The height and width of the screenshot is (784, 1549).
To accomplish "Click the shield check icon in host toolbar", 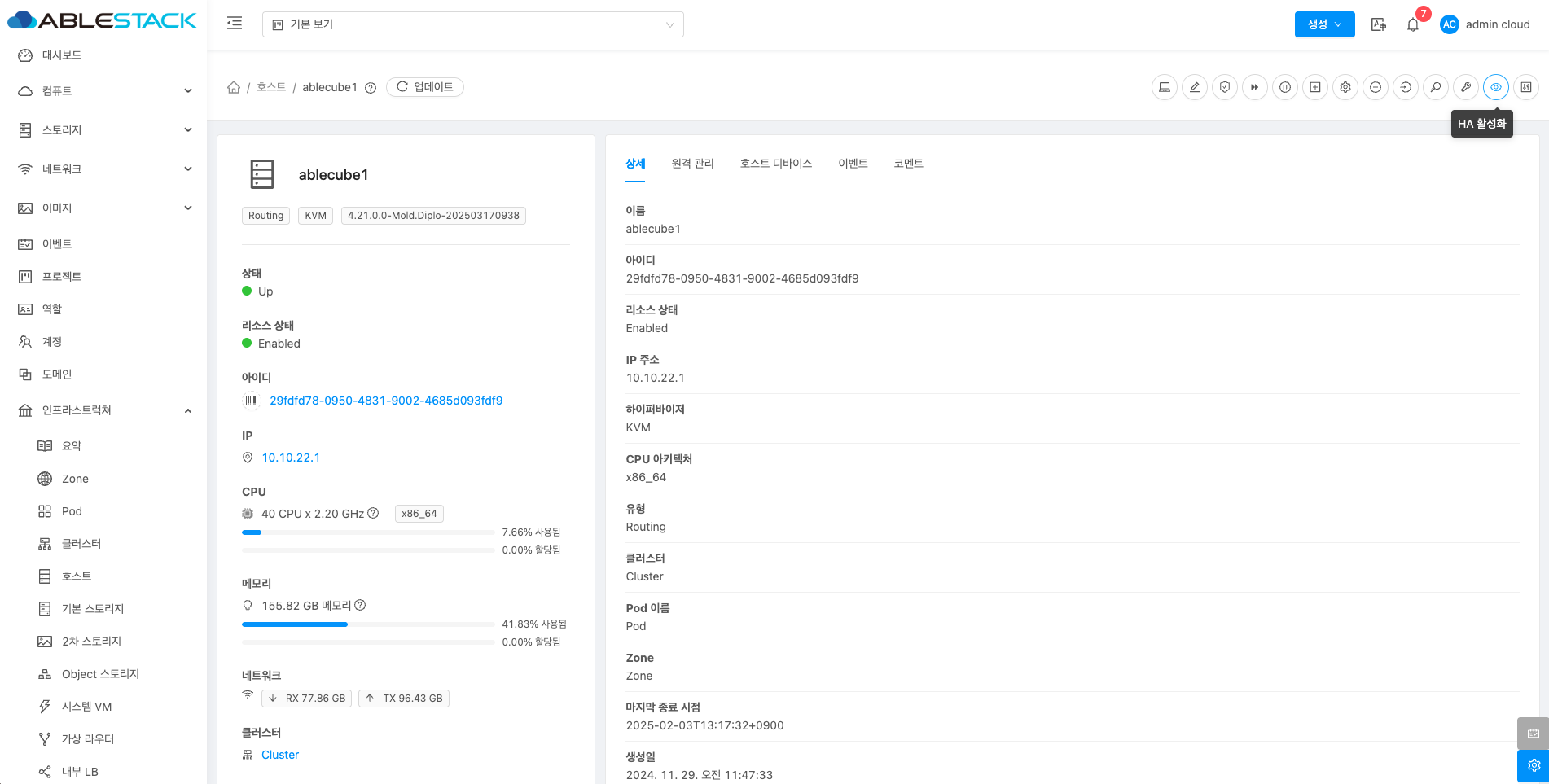I will click(x=1225, y=87).
